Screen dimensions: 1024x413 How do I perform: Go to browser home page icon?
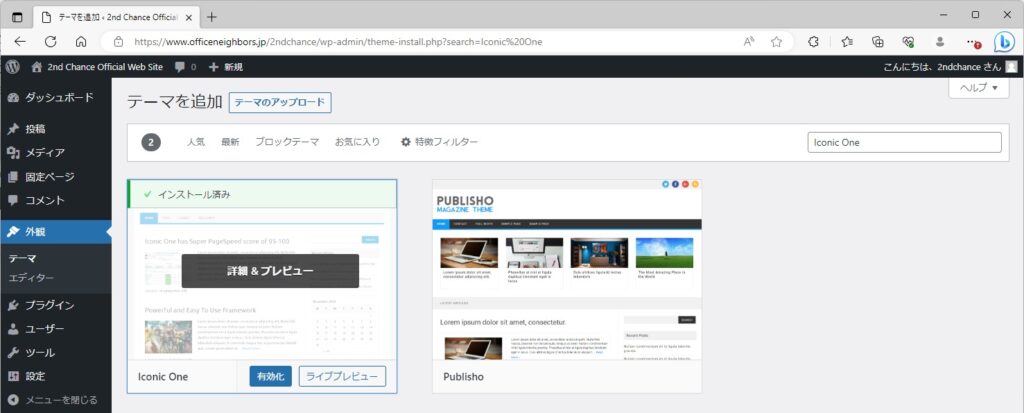pos(81,42)
